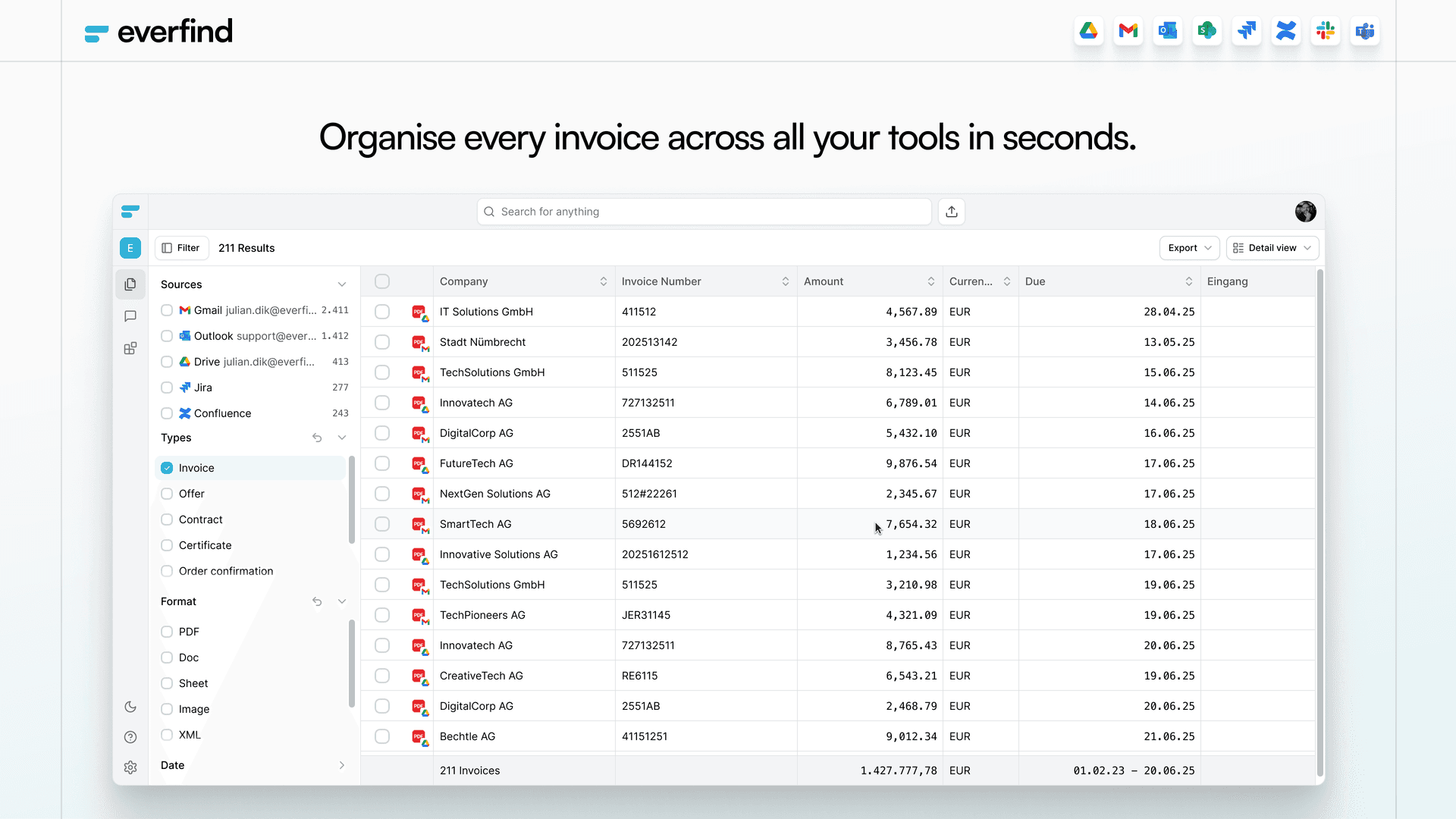Open the Export dropdown
1456x819 pixels.
[1188, 248]
